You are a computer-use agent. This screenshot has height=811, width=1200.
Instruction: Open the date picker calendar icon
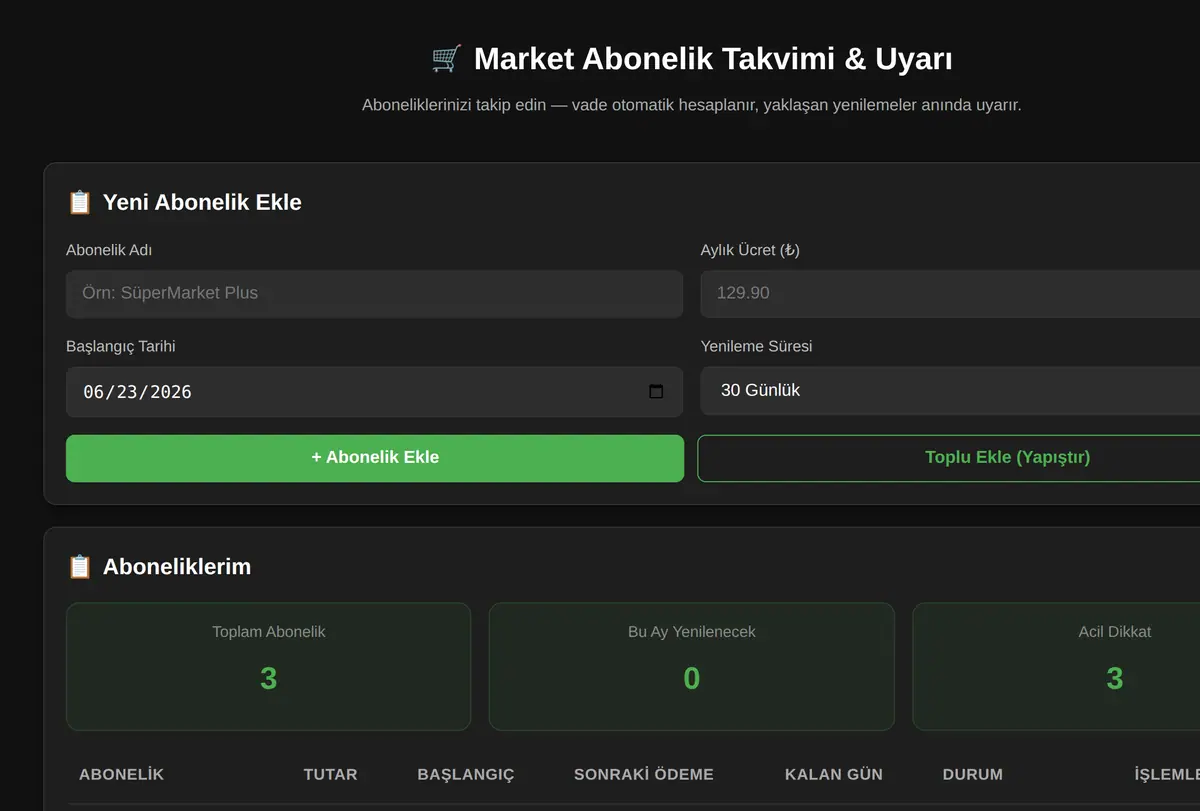click(x=656, y=391)
